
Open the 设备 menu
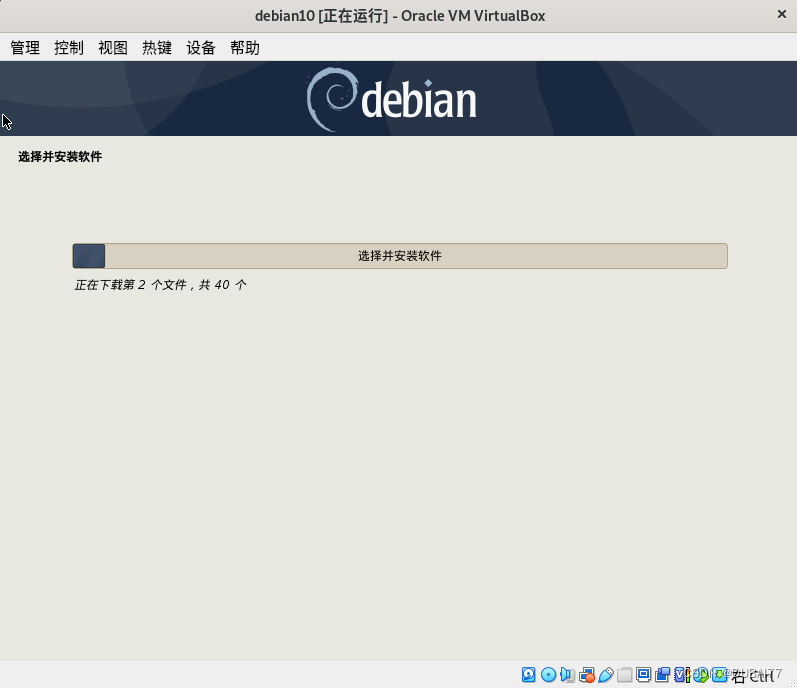click(x=201, y=48)
